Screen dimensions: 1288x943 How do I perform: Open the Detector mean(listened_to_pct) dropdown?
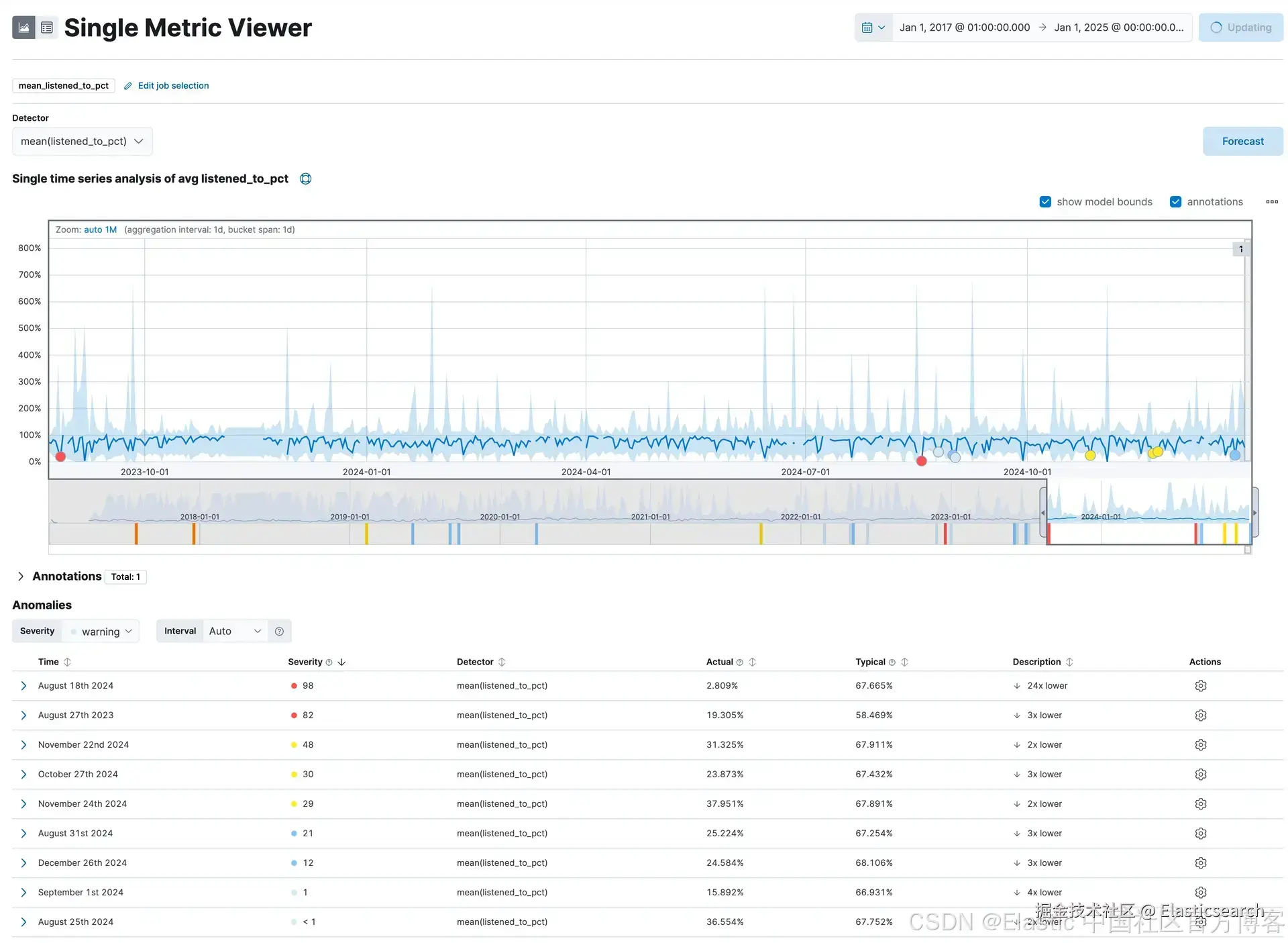pyautogui.click(x=82, y=141)
